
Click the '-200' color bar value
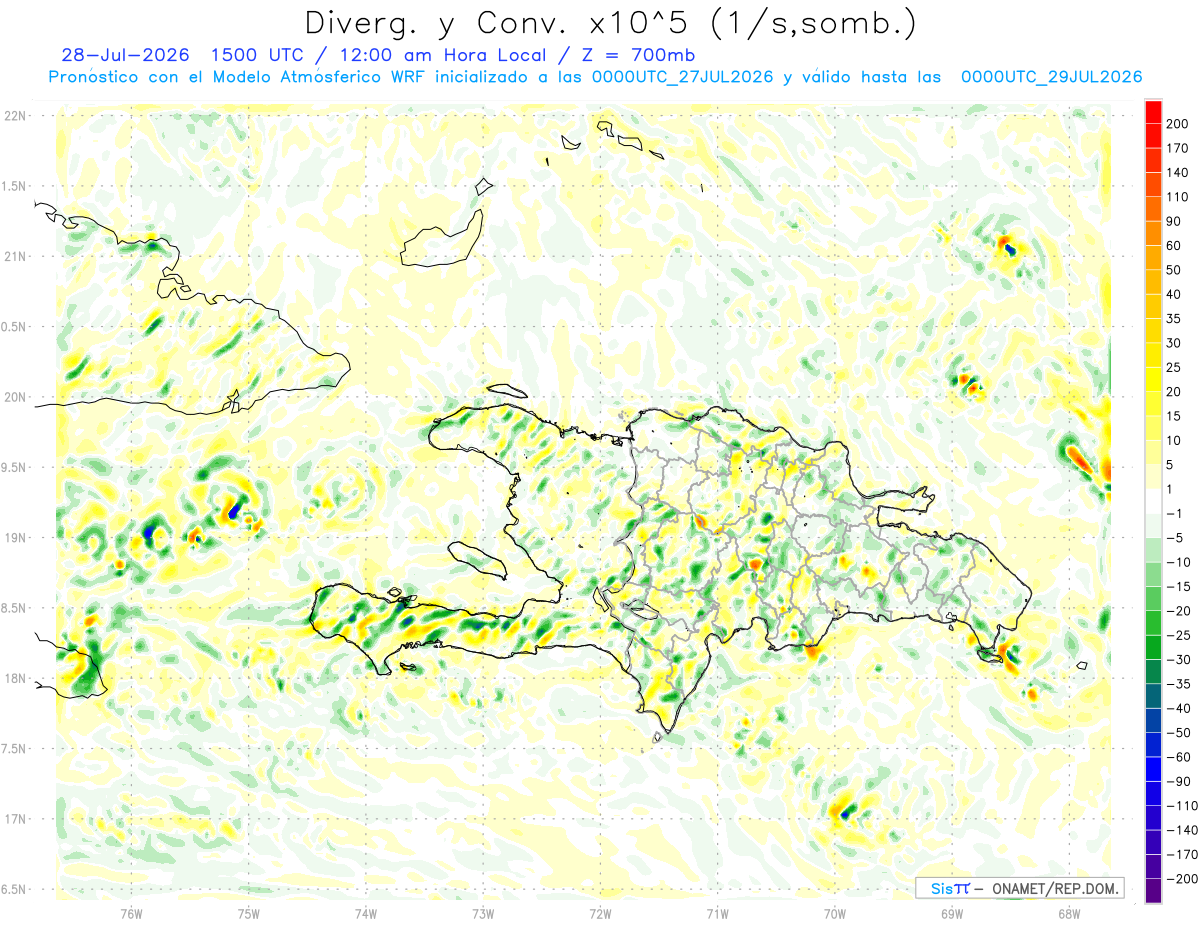1184,879
